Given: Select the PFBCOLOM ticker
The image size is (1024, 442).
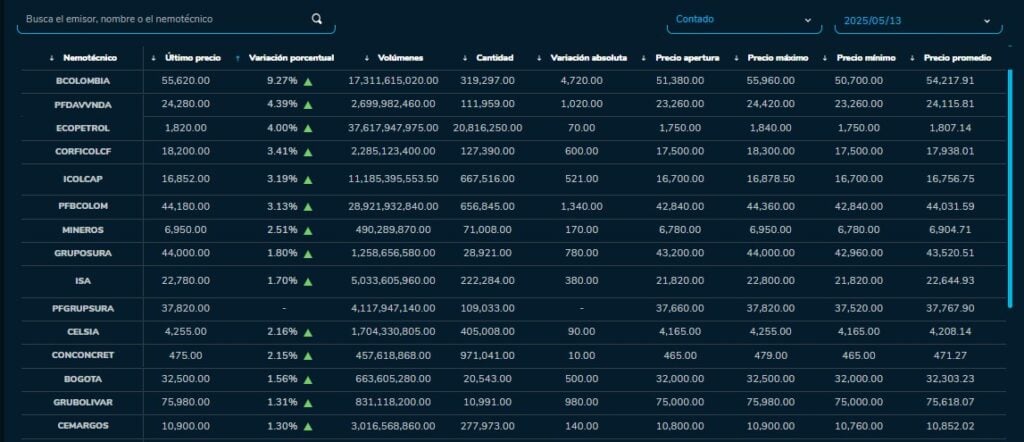Looking at the screenshot, I should pos(83,206).
